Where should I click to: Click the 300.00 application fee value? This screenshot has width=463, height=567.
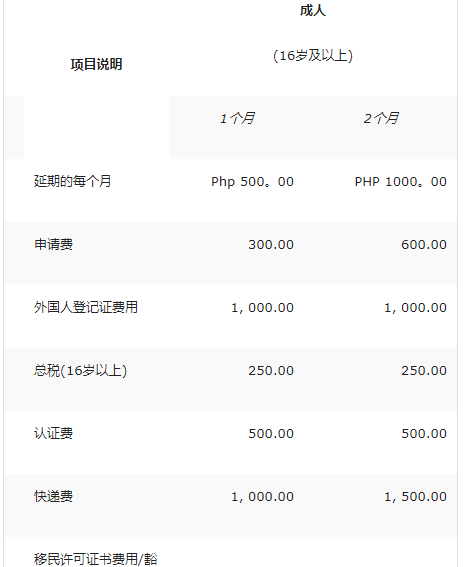coord(271,245)
